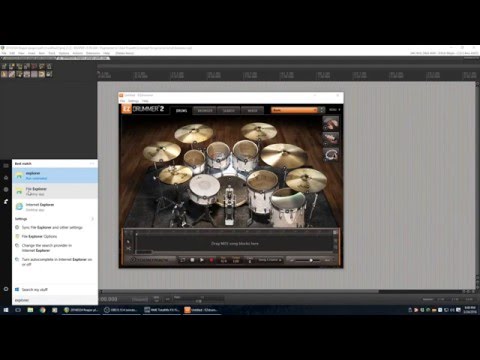Open Reaper's View menu
The width and height of the screenshot is (480, 360).
click(x=21, y=53)
